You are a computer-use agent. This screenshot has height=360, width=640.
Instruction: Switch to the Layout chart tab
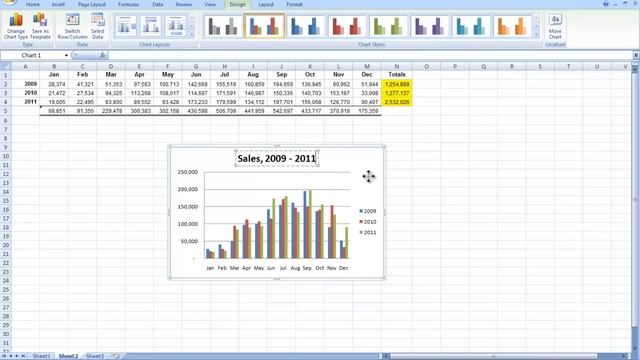coord(266,4)
